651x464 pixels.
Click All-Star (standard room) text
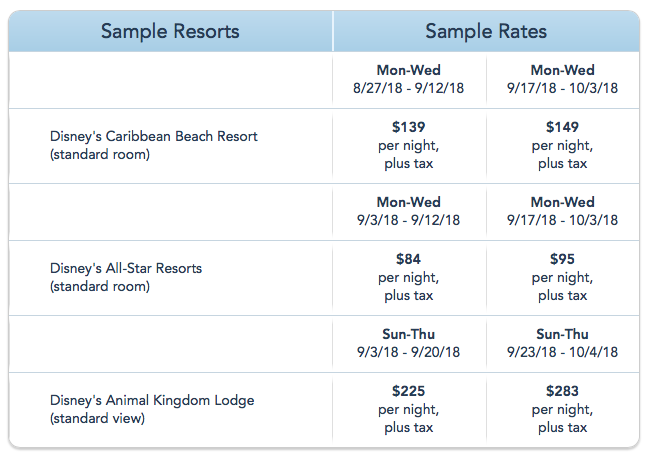click(100, 286)
